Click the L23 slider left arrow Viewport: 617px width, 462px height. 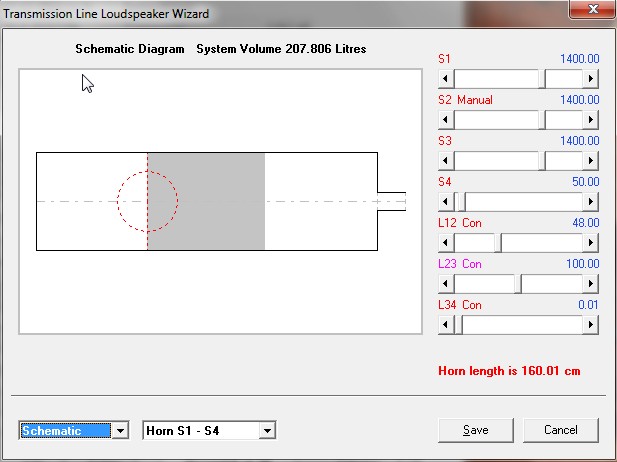pos(446,284)
